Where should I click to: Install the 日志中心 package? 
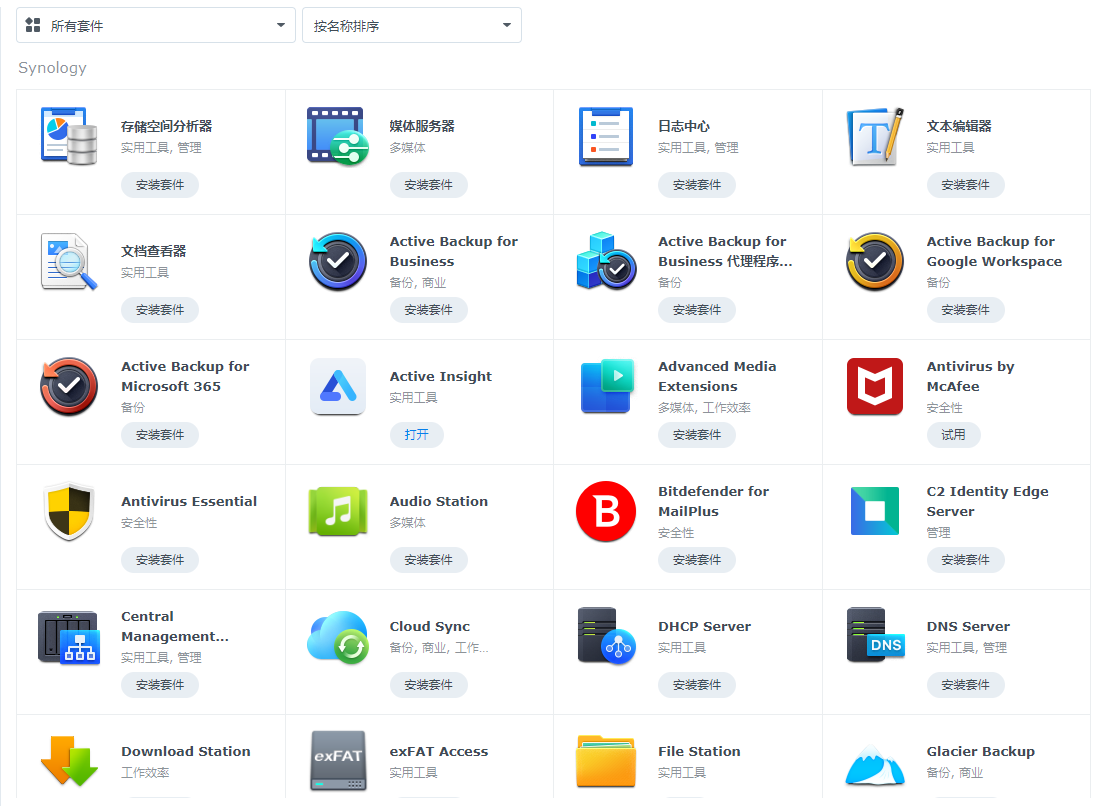pyautogui.click(x=696, y=185)
